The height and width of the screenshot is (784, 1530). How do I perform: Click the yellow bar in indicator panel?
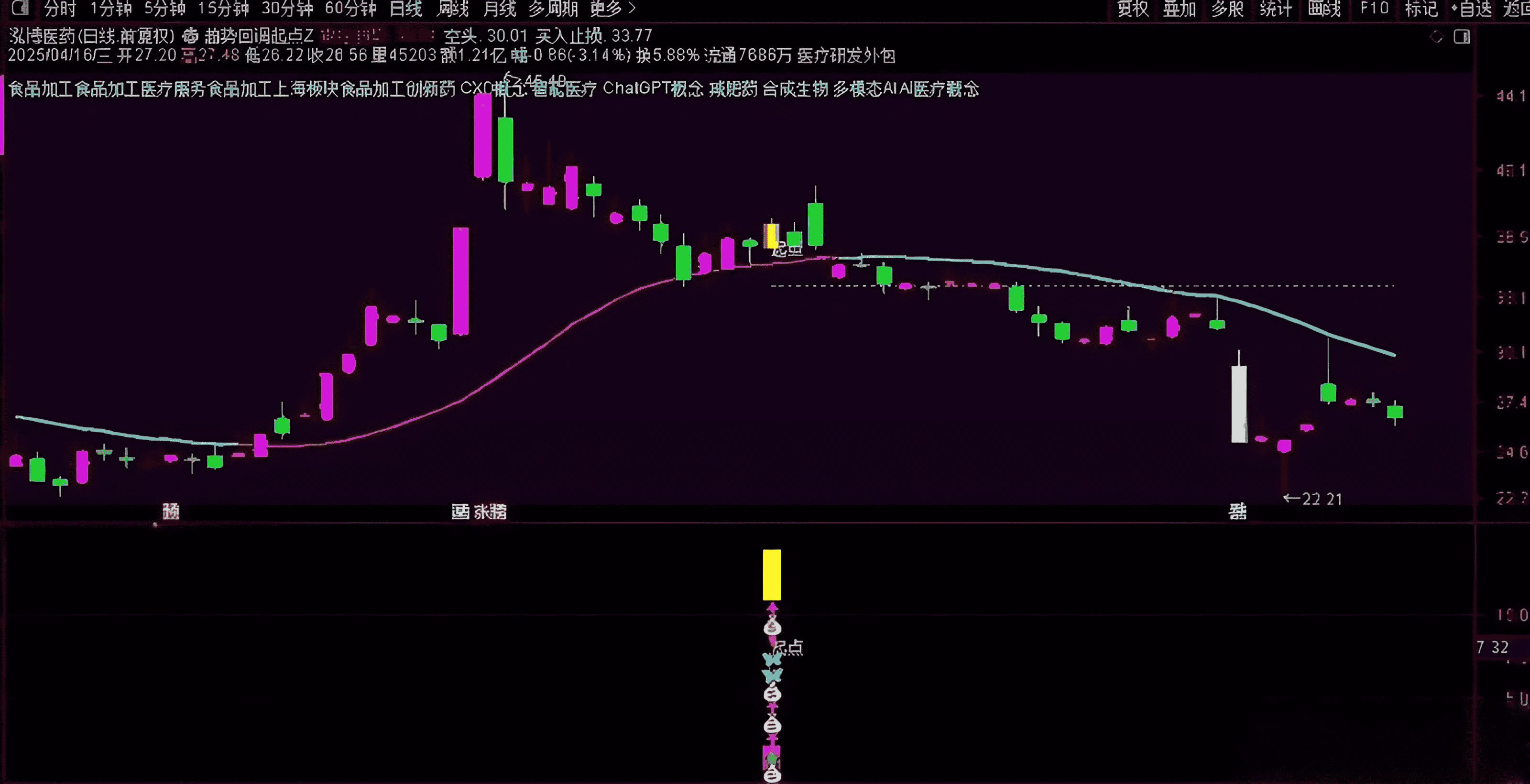(772, 574)
